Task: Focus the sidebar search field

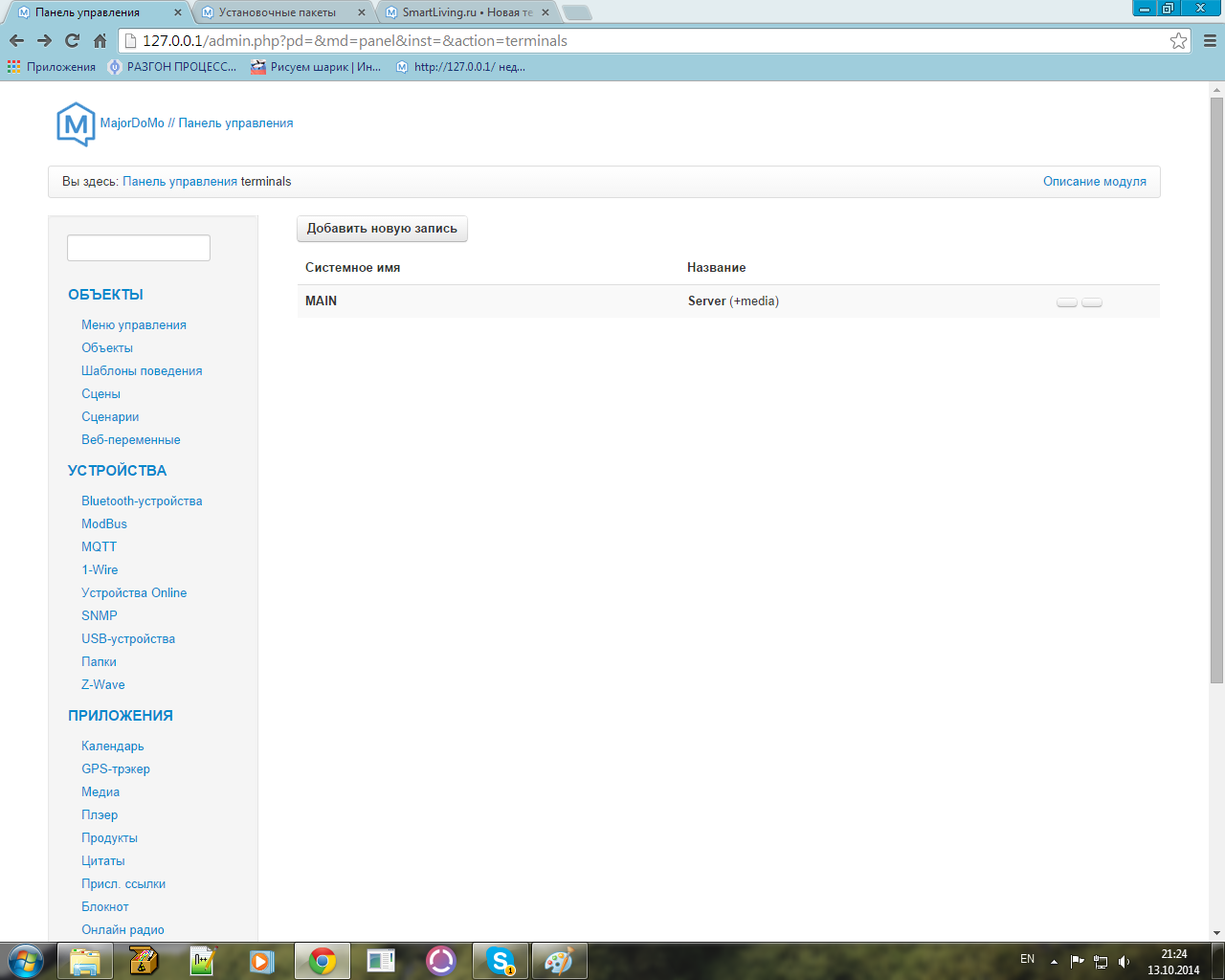Action: tap(139, 248)
